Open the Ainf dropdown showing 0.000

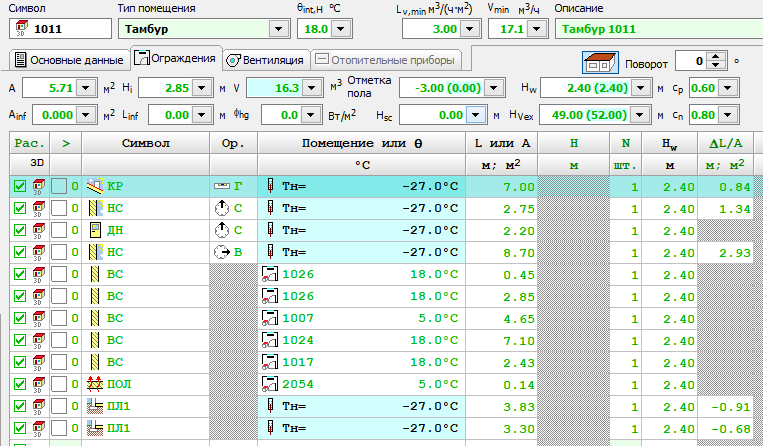86,115
